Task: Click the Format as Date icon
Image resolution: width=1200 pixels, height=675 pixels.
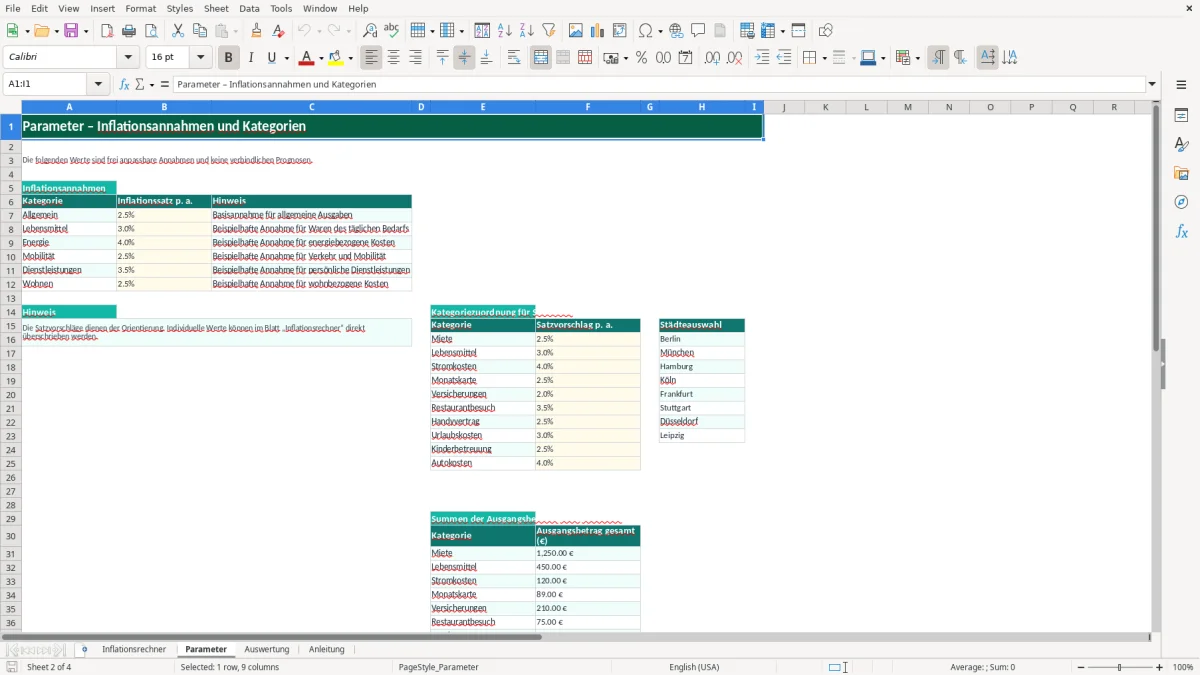Action: tap(686, 58)
